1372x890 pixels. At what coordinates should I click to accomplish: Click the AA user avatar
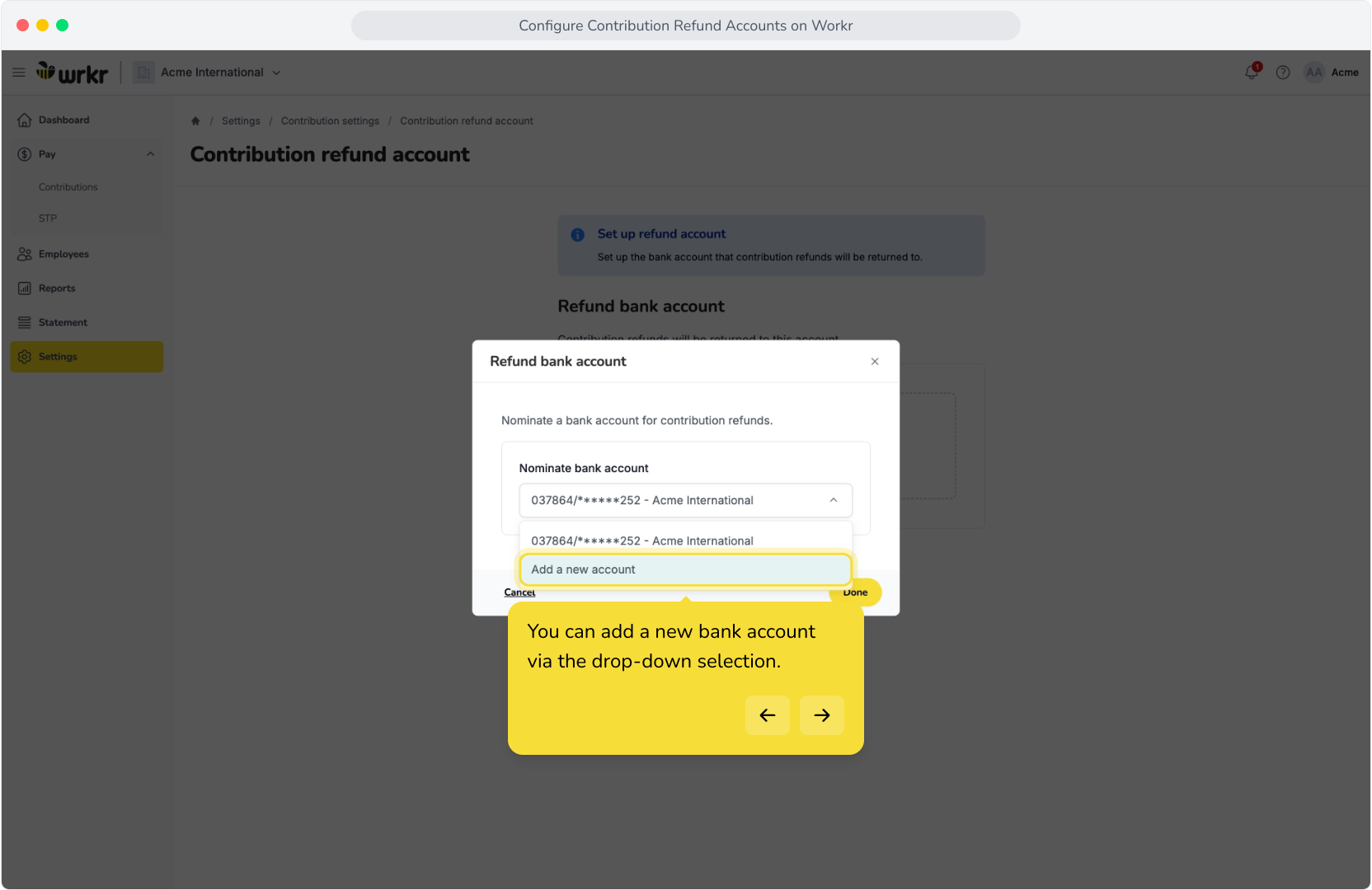pos(1314,73)
